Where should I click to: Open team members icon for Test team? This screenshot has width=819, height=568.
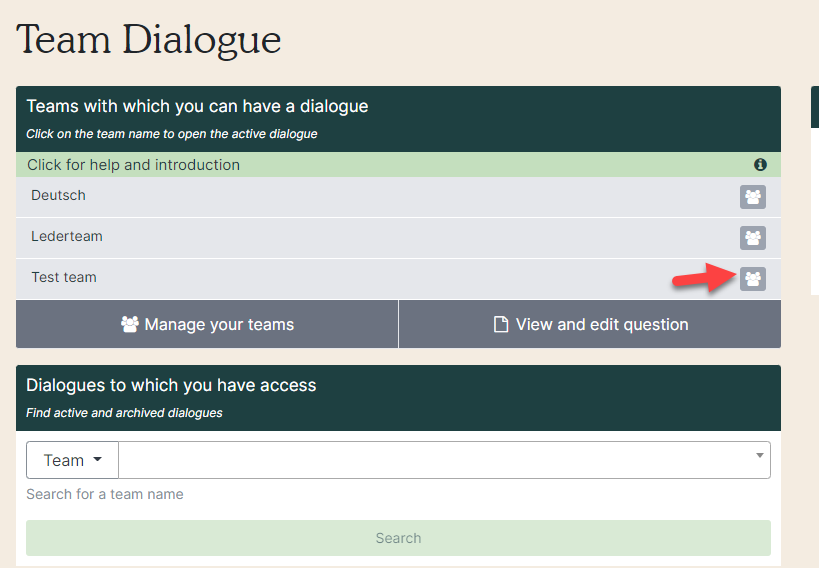coord(753,279)
